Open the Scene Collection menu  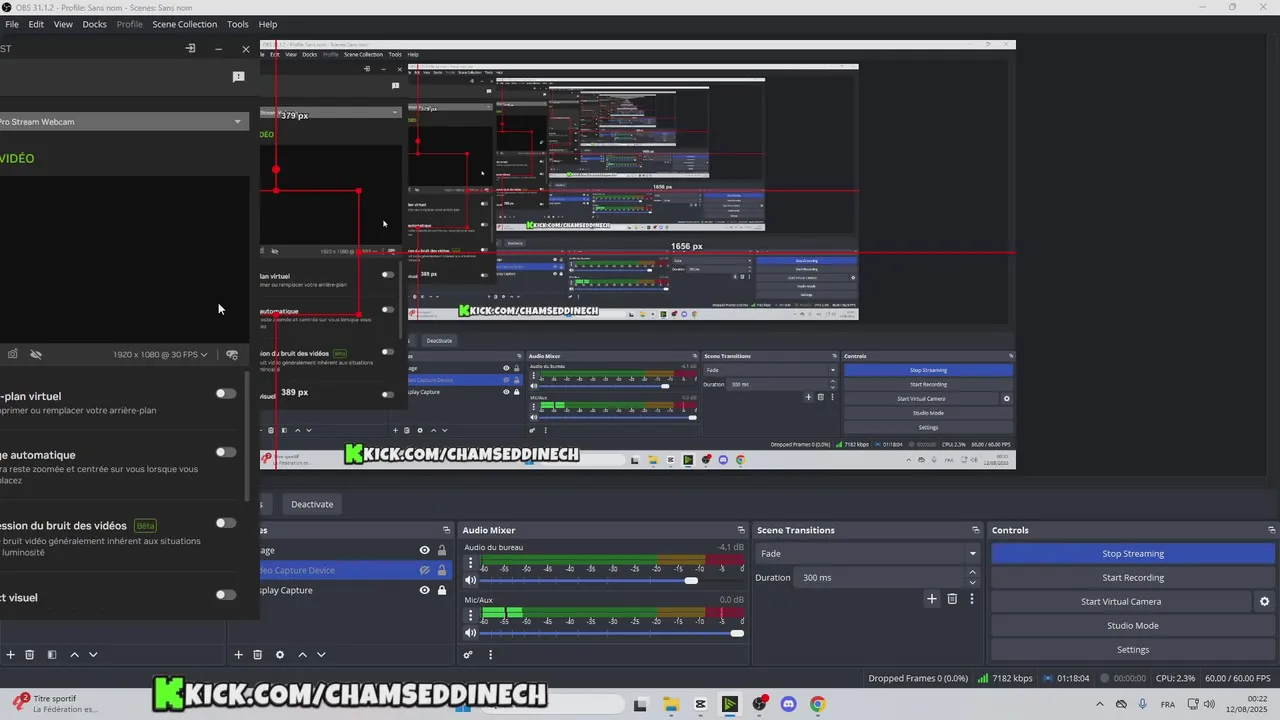point(184,24)
